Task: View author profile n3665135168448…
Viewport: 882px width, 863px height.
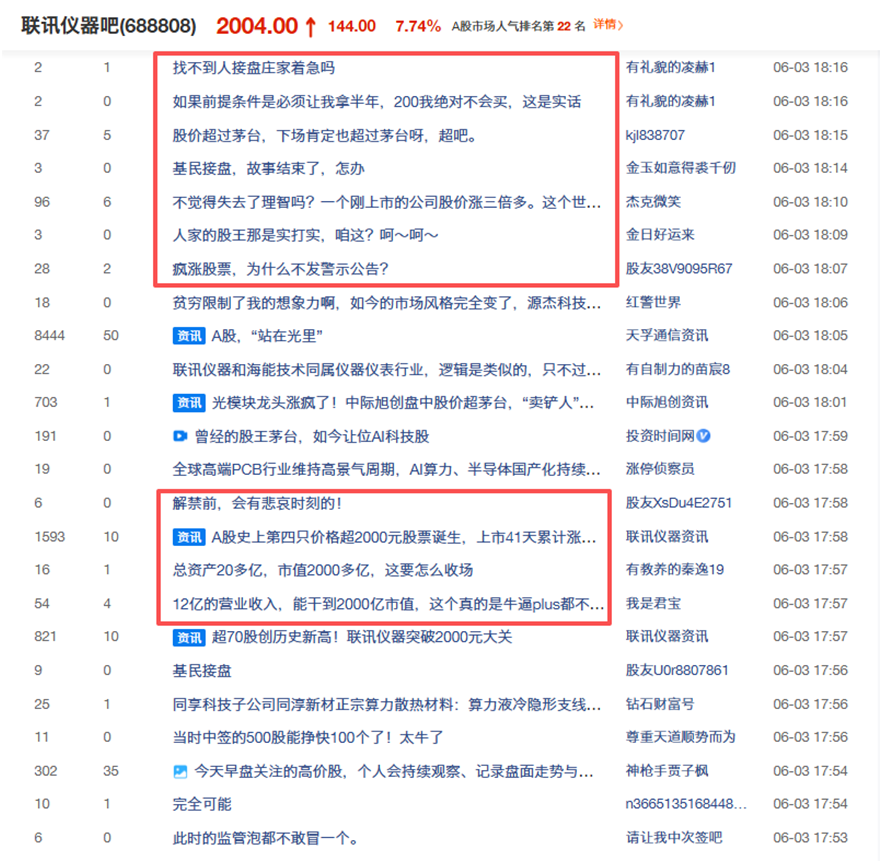Action: [686, 804]
